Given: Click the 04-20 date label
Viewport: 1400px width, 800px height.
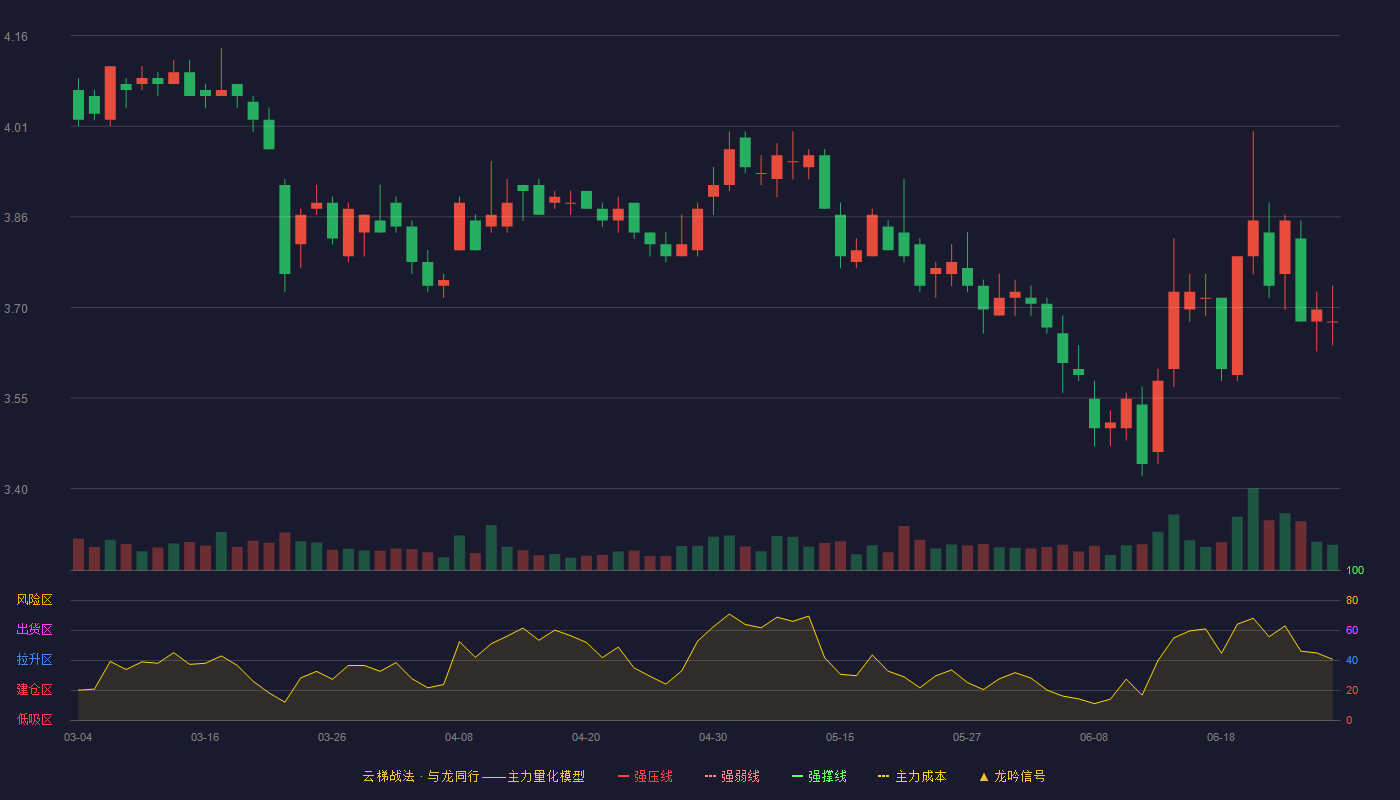Looking at the screenshot, I should (586, 737).
